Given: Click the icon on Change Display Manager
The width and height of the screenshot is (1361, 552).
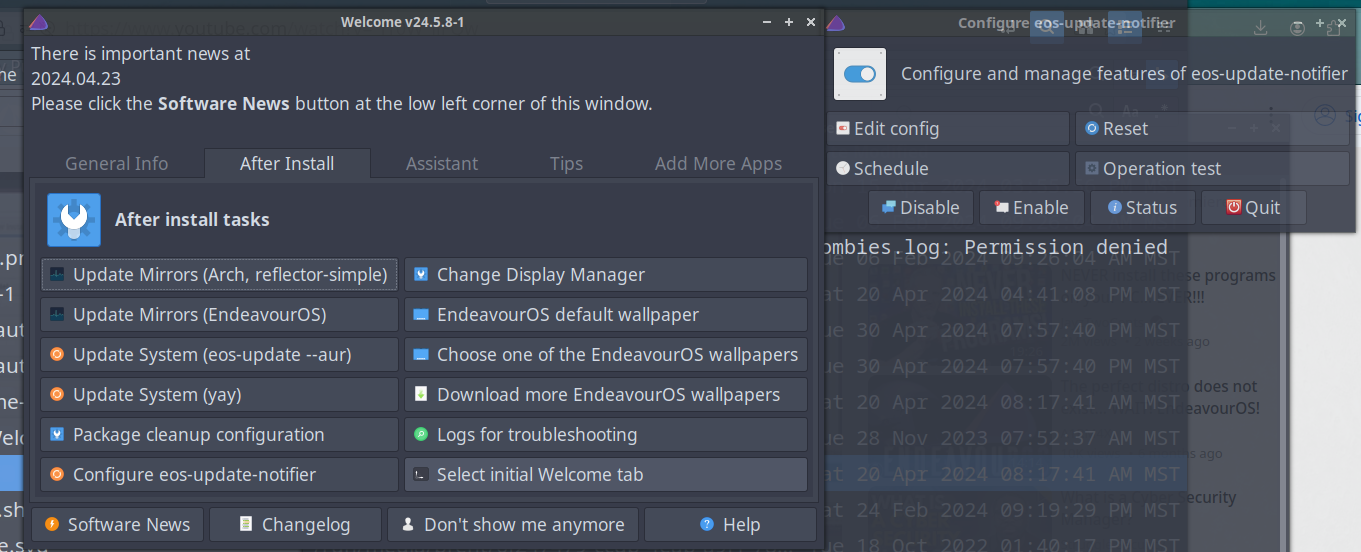Looking at the screenshot, I should click(421, 274).
